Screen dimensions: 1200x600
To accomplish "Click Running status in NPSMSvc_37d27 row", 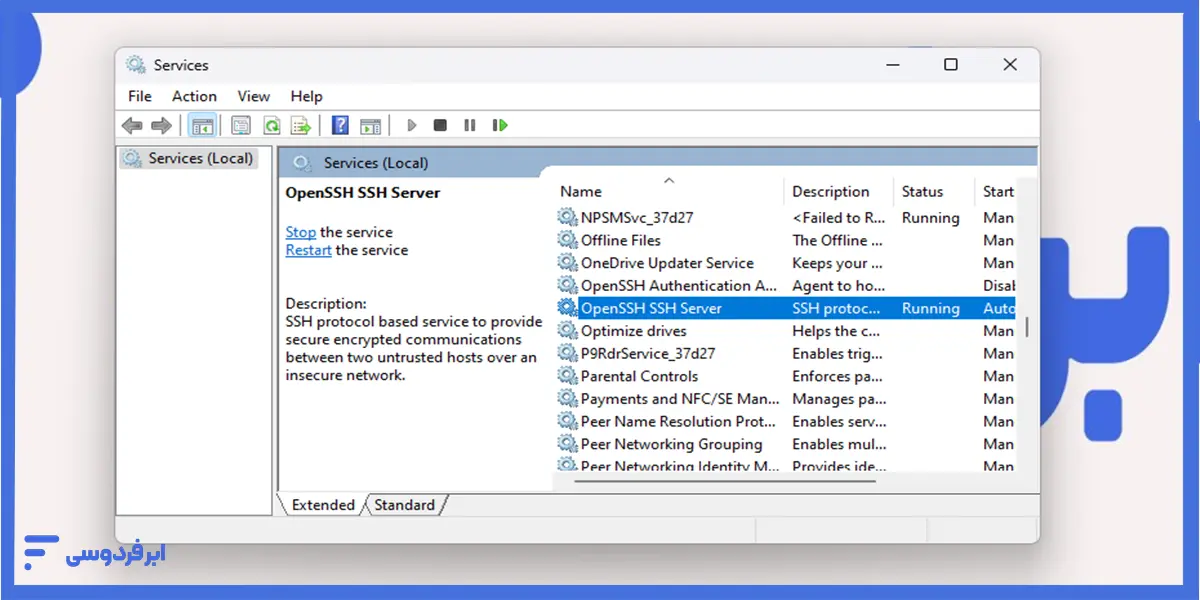I will [x=930, y=217].
